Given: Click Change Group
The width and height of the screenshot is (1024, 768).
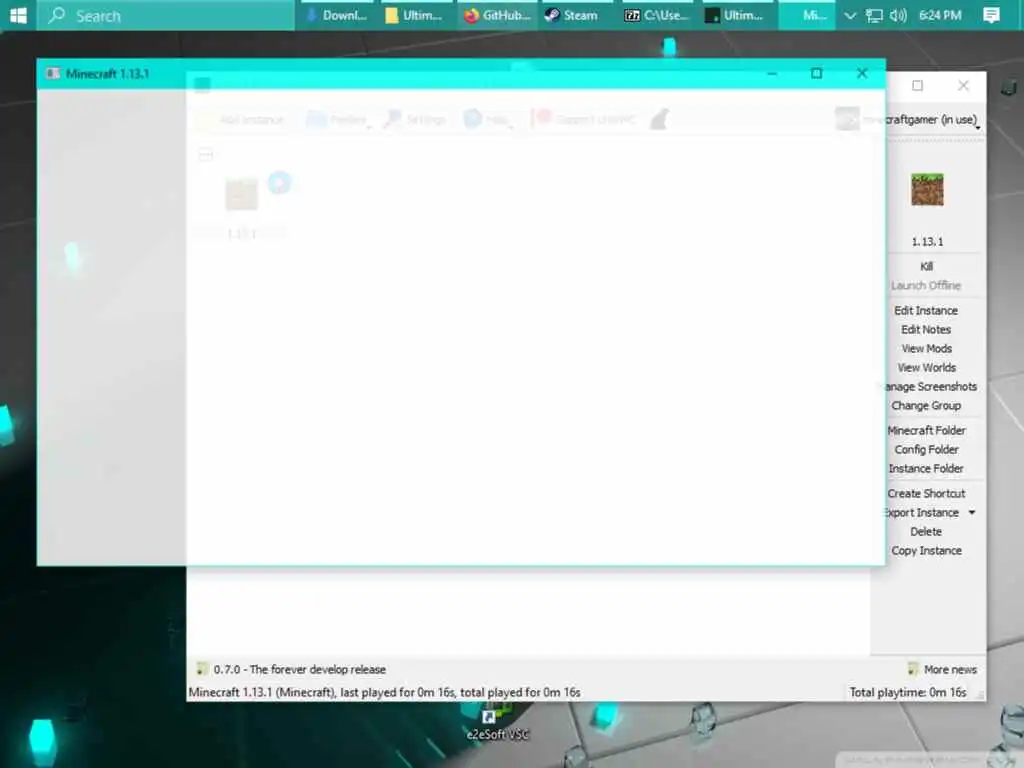Looking at the screenshot, I should pyautogui.click(x=926, y=405).
